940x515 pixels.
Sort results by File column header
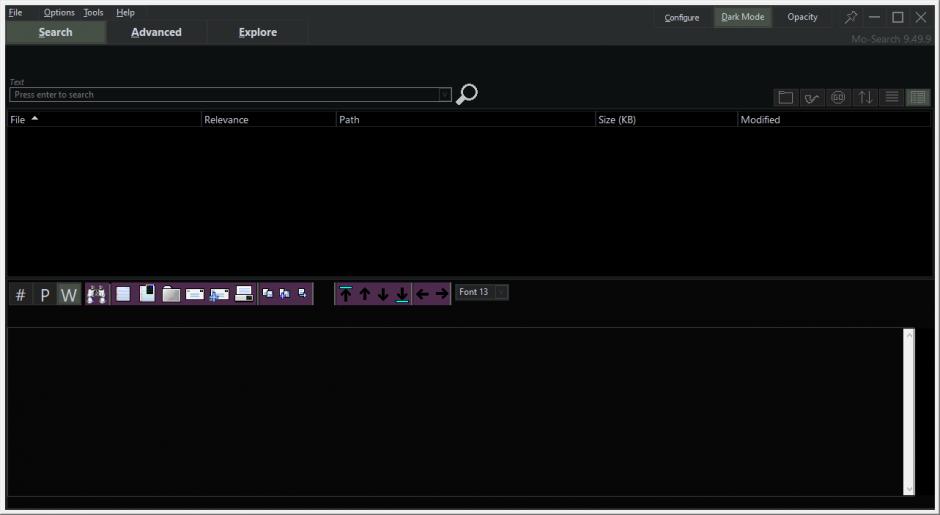pyautogui.click(x=104, y=119)
